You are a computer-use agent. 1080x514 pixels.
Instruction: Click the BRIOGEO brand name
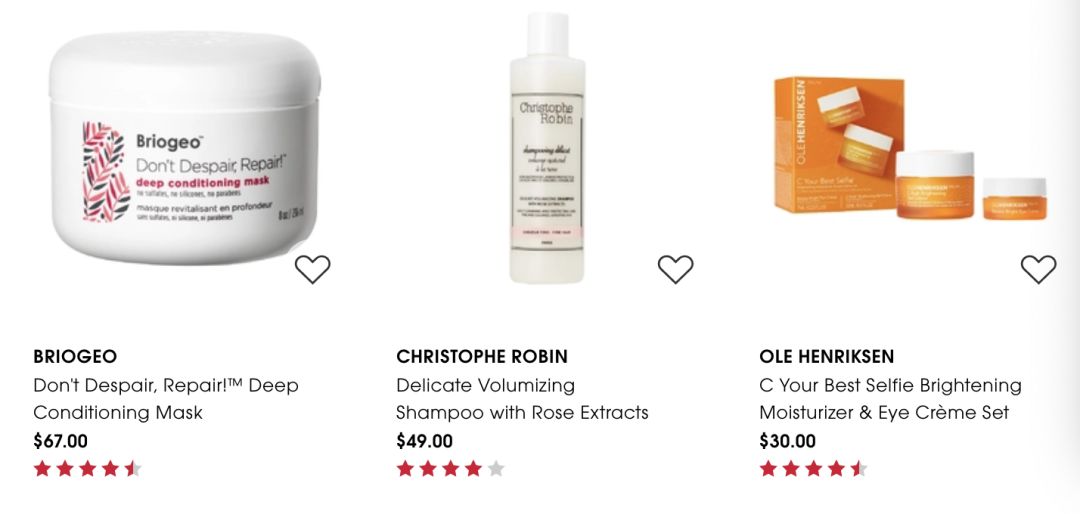pyautogui.click(x=75, y=357)
